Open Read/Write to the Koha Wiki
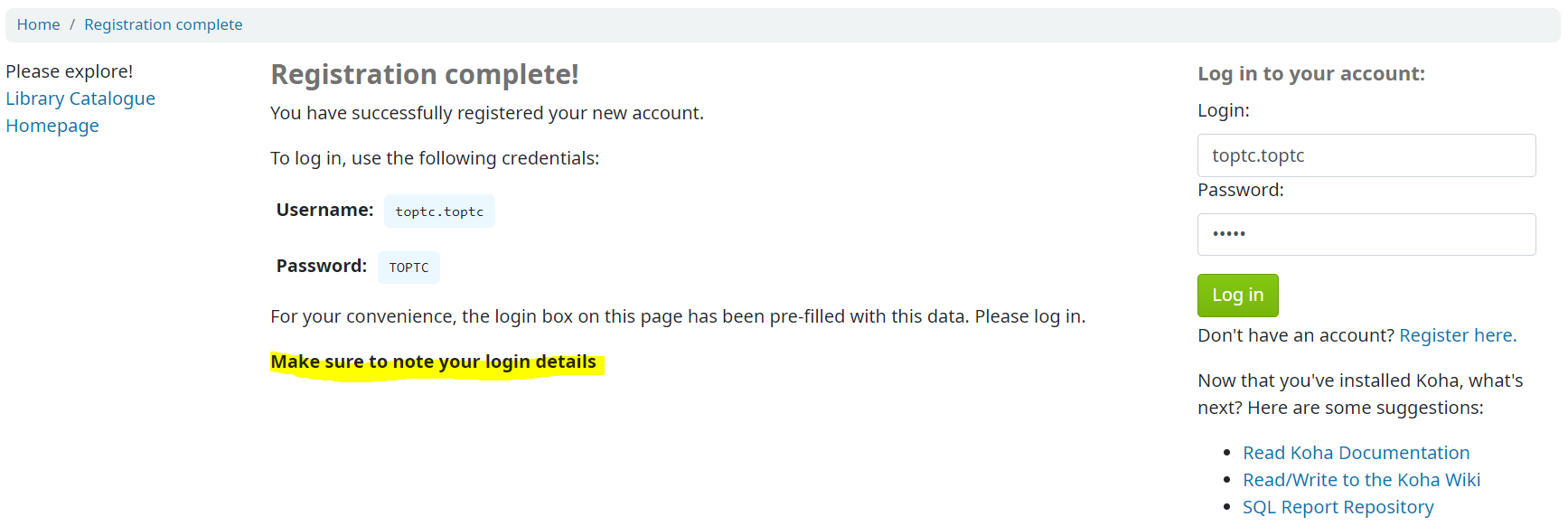The height and width of the screenshot is (526, 1568). point(1361,480)
